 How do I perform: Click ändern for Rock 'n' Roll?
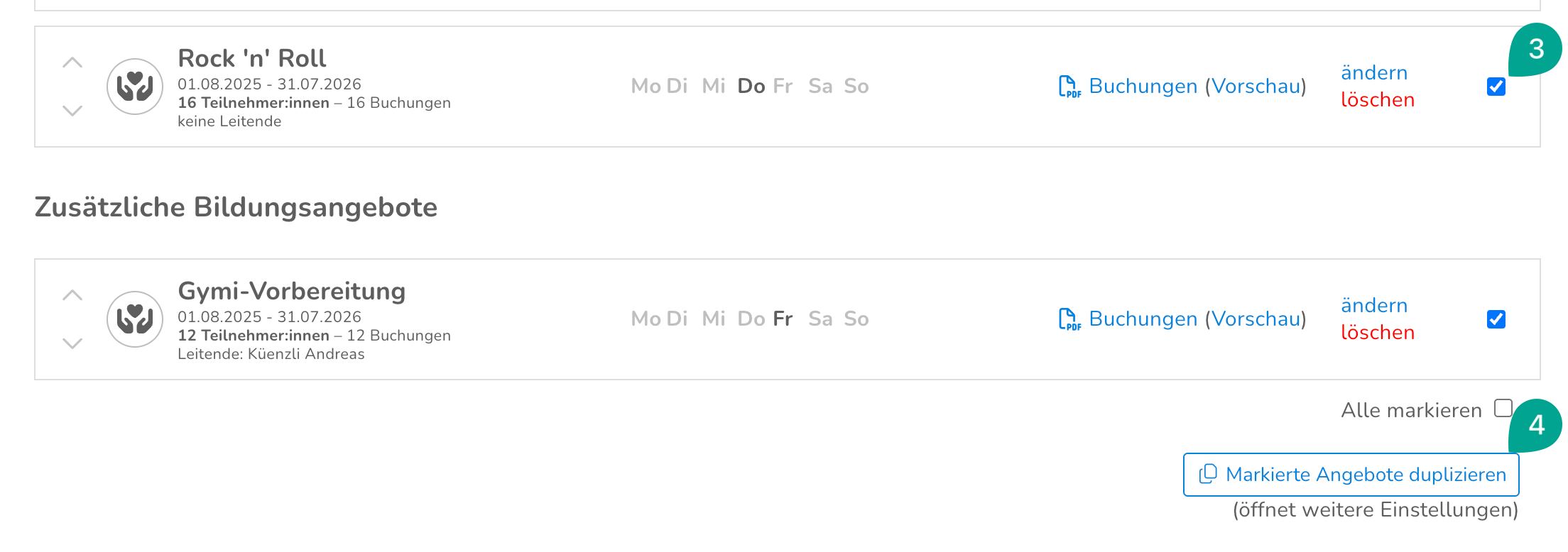1374,72
